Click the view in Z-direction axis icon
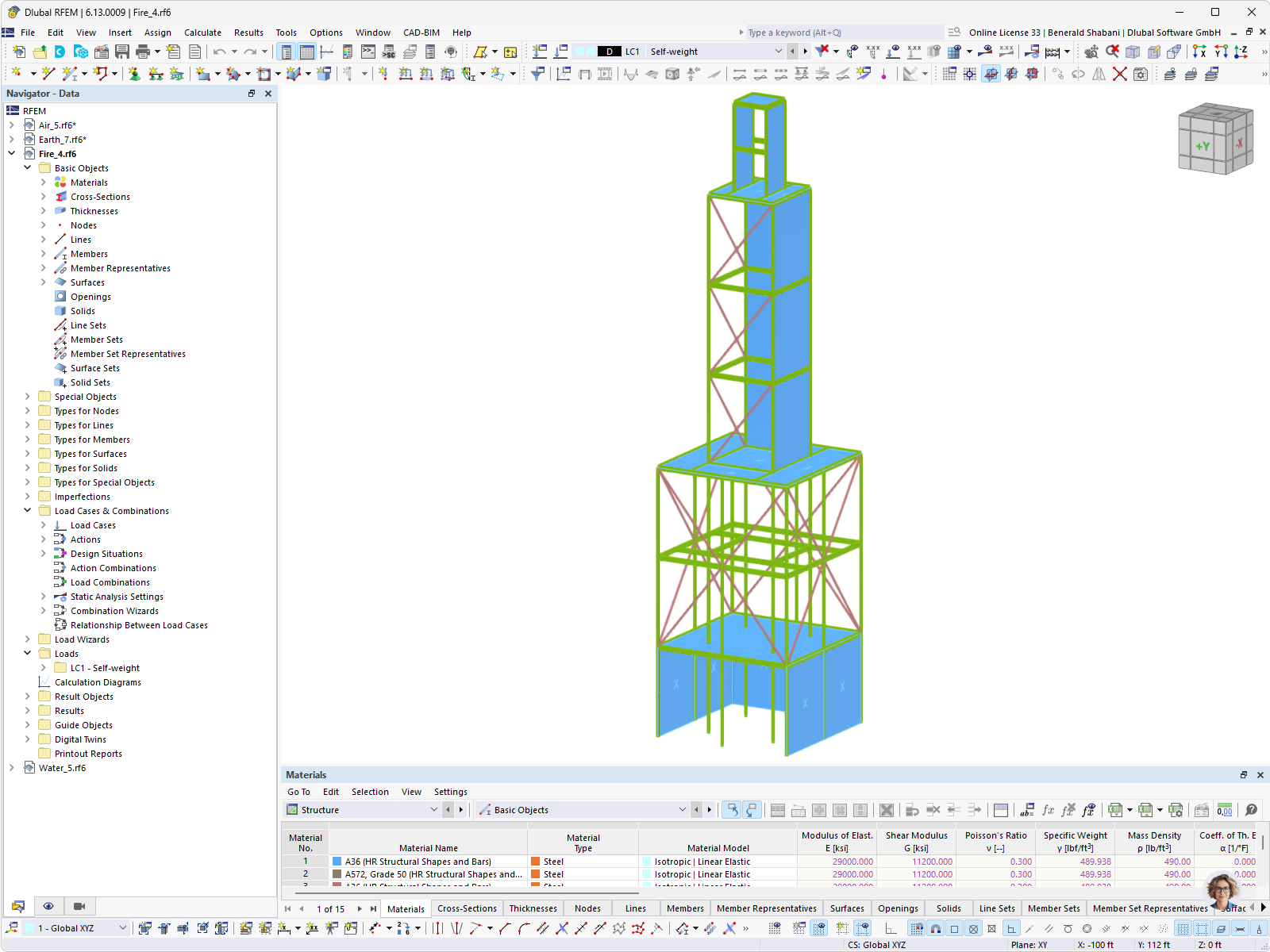Screen dimensions: 1270x952 1241,52
